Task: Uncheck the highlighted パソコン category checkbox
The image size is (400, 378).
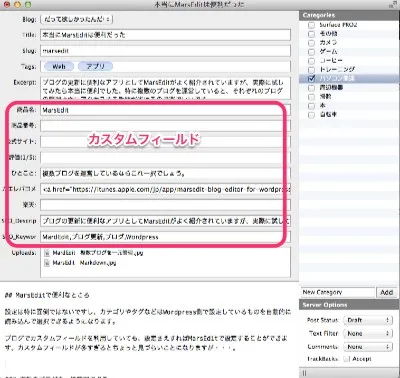Action: tap(311, 79)
